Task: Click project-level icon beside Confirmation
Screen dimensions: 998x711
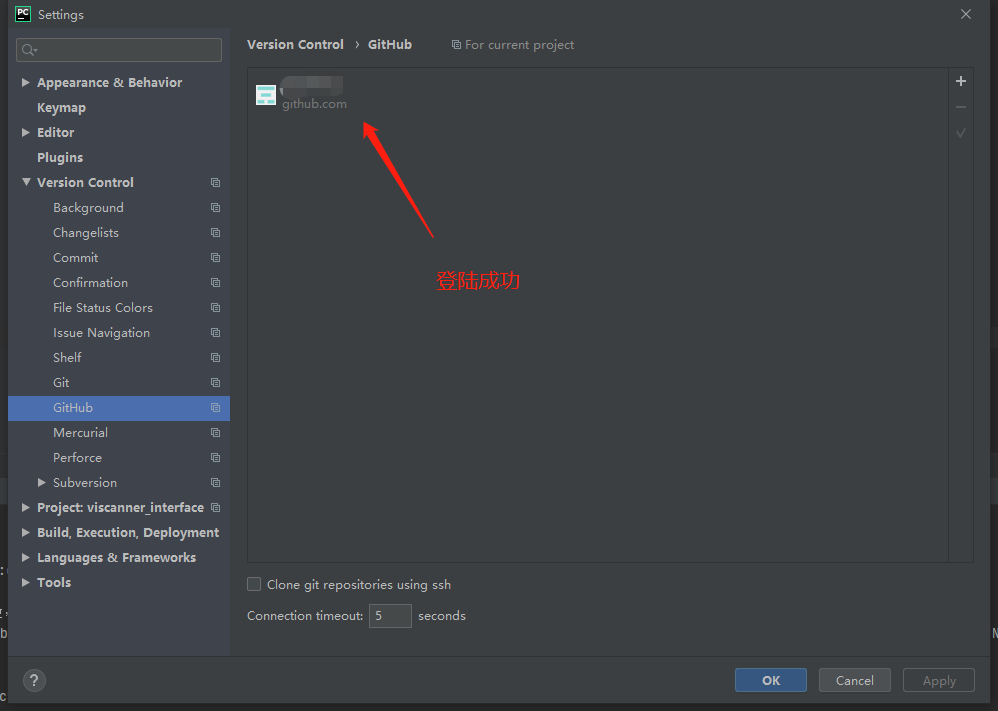Action: [215, 283]
